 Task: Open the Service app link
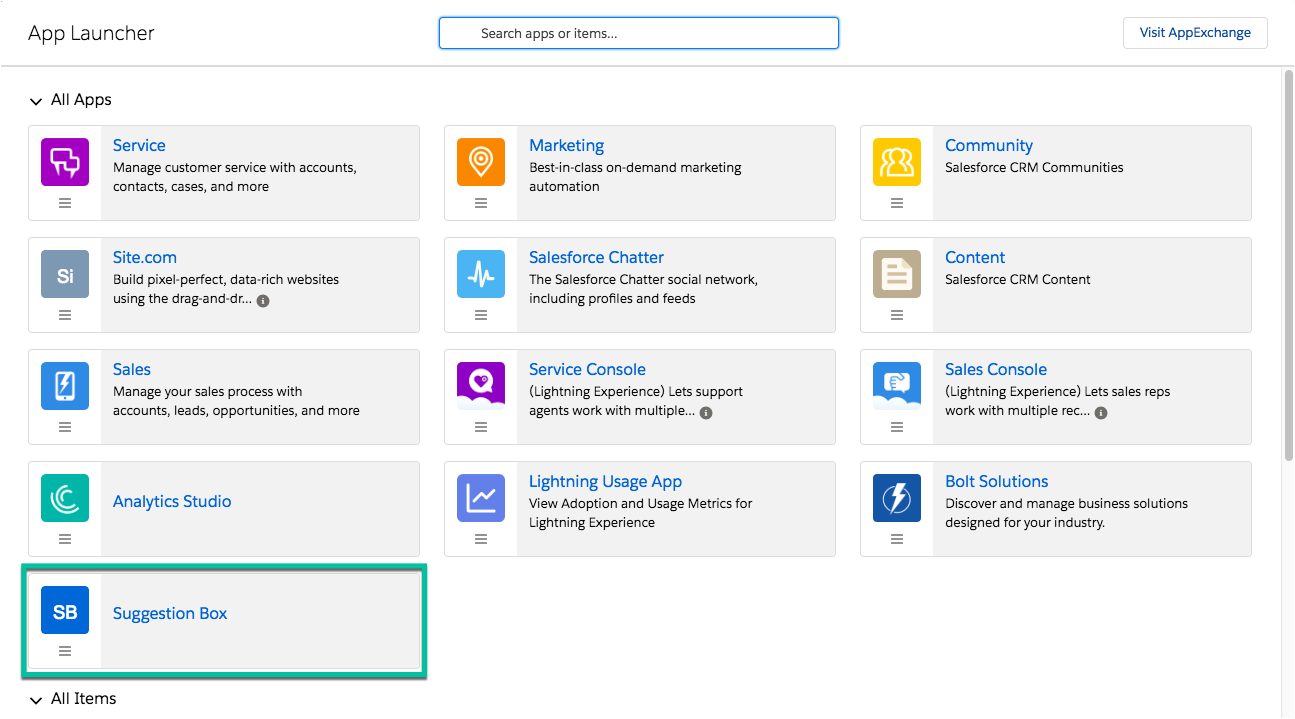click(139, 145)
